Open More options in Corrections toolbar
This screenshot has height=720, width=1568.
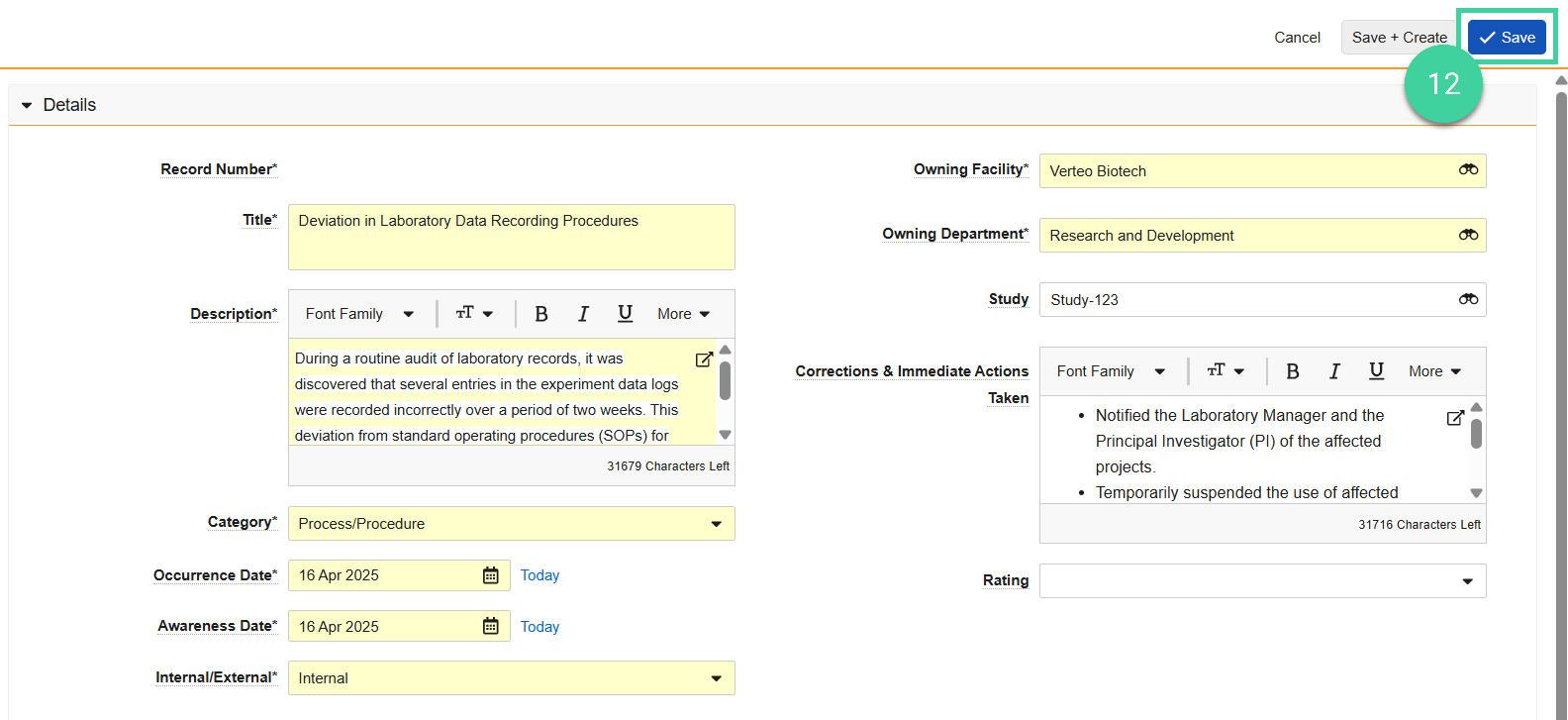pos(1434,371)
